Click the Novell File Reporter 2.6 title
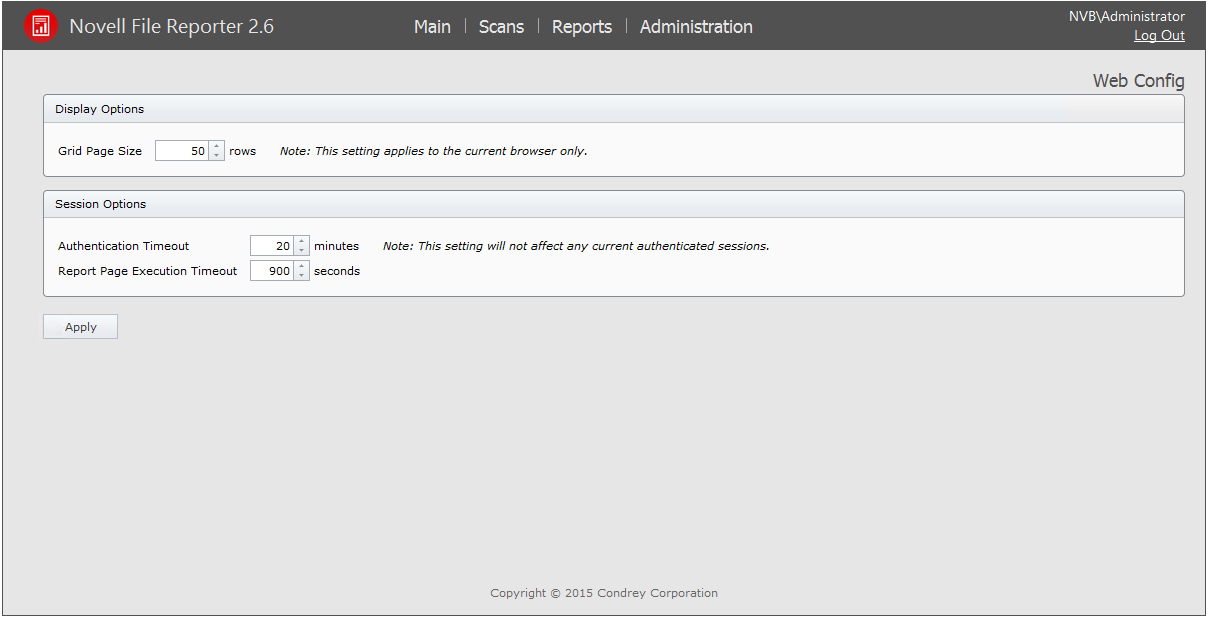The width and height of the screenshot is (1208, 618). click(171, 27)
